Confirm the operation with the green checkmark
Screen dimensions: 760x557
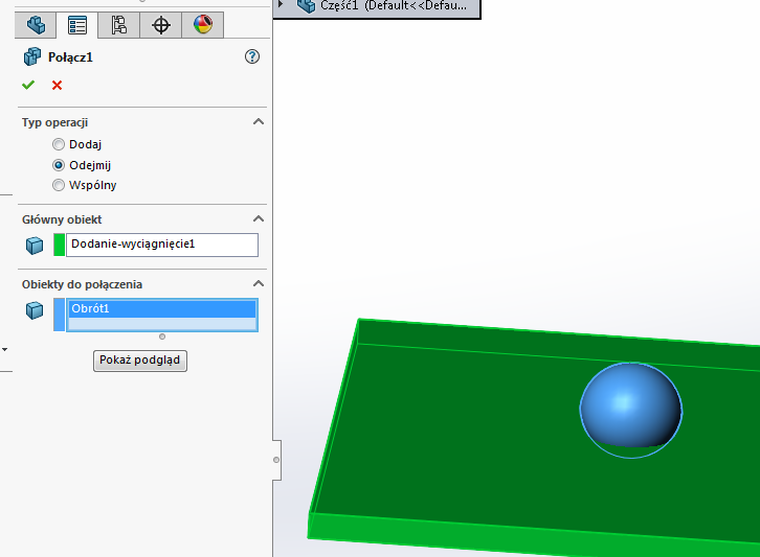click(x=28, y=85)
